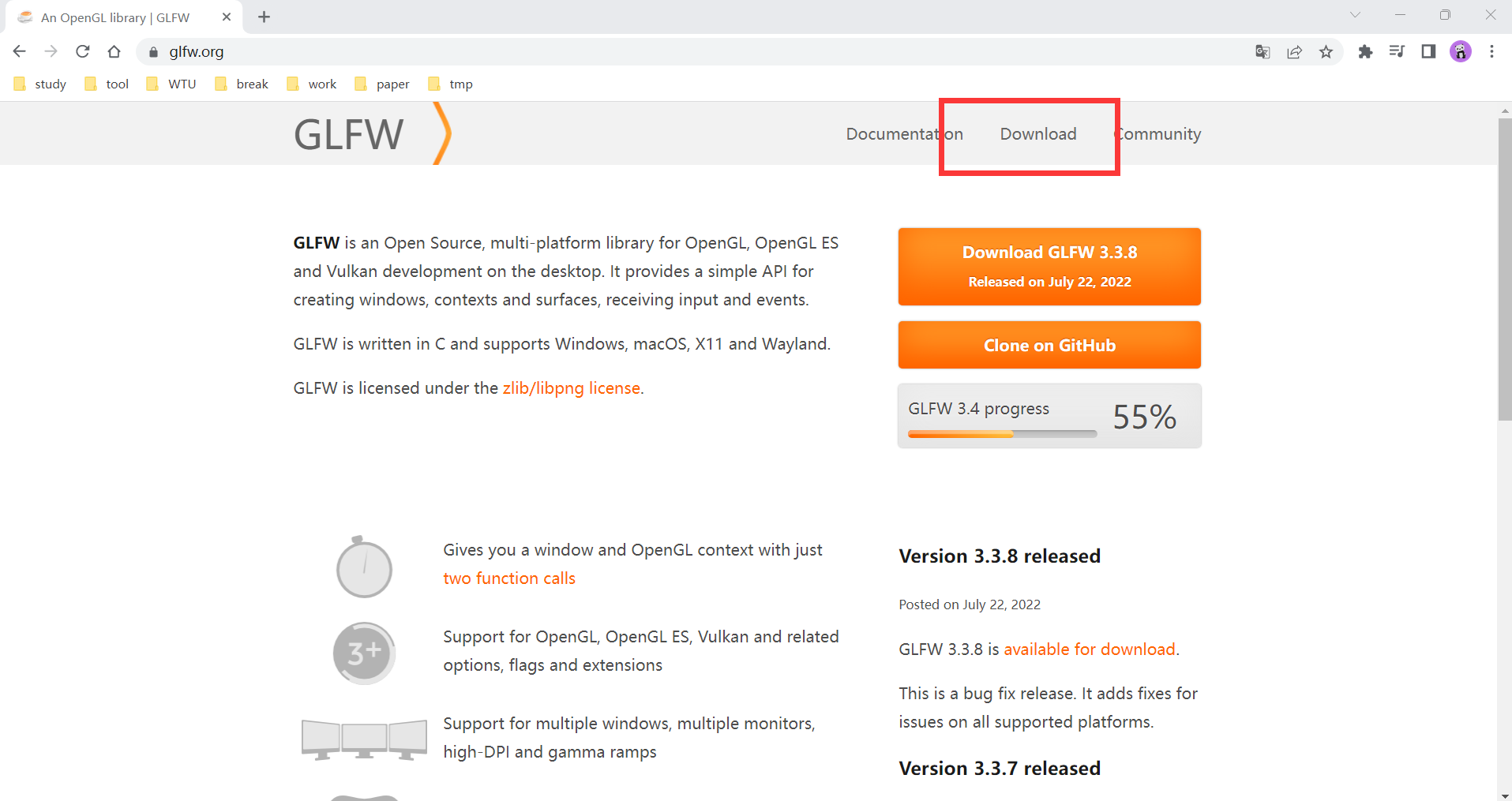Screen dimensions: 1512x801
Task: Click Download GLFW 3.3.8 button
Action: coord(1049,267)
